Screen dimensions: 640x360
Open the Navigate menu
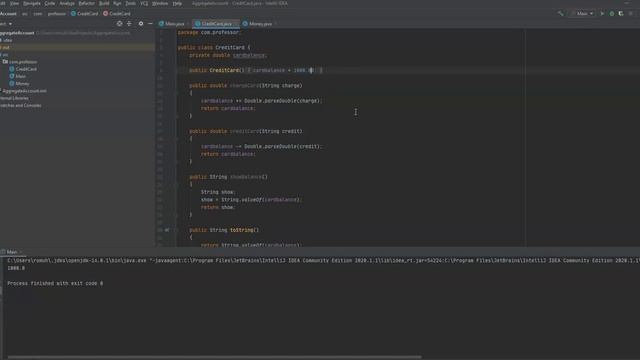(31, 3)
